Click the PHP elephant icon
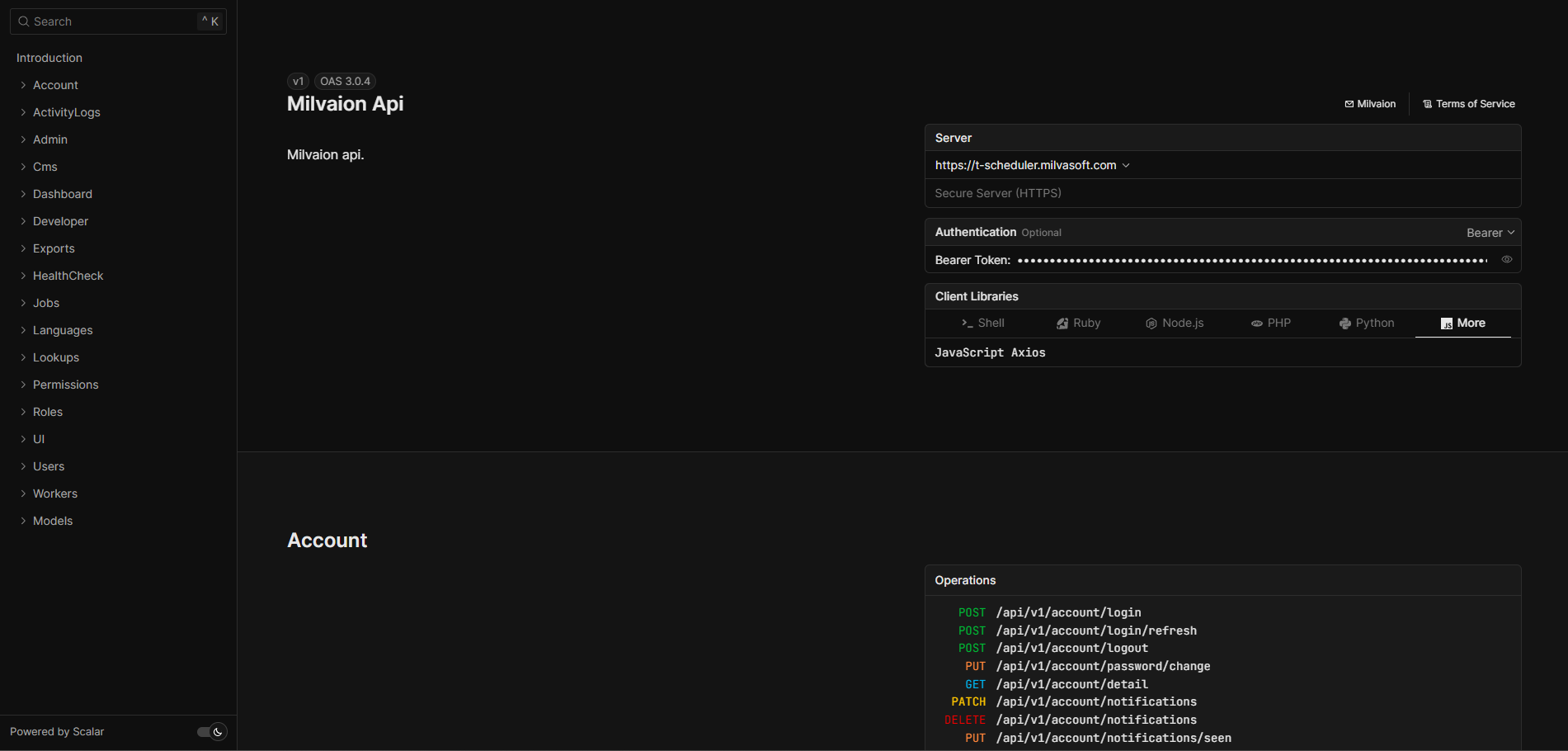This screenshot has width=1568, height=751. coord(1256,323)
